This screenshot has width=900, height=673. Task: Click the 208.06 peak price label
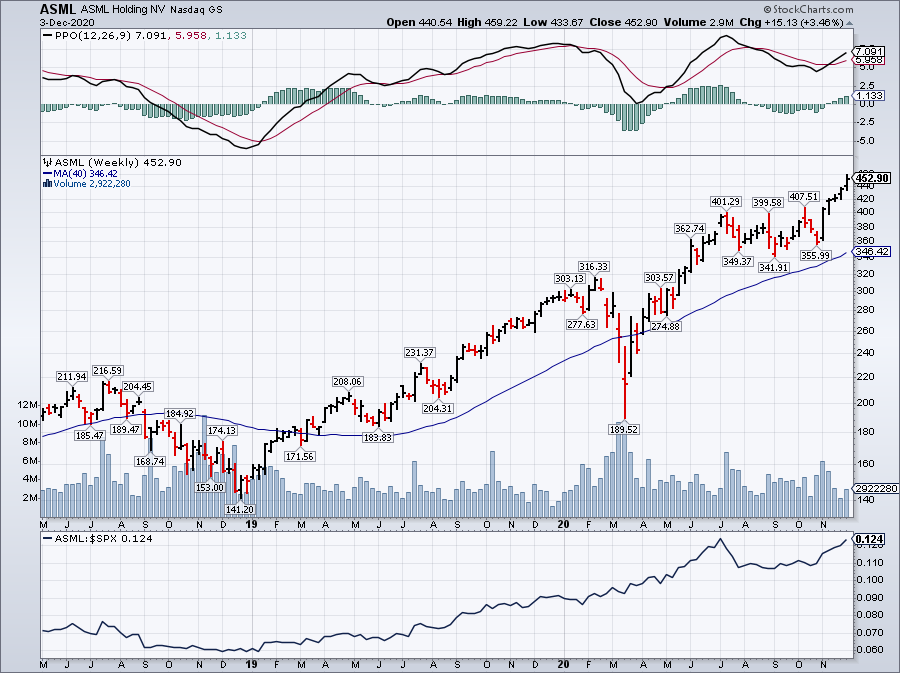coord(348,382)
